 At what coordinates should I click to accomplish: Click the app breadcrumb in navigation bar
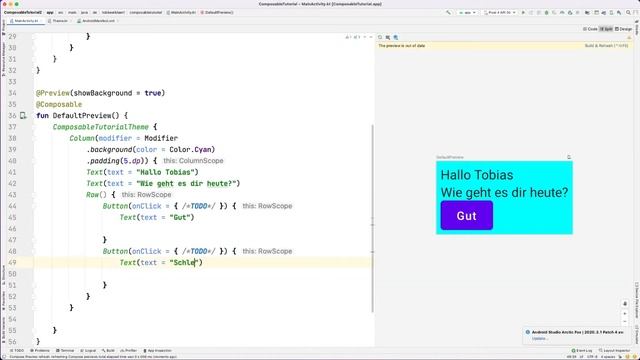point(50,13)
